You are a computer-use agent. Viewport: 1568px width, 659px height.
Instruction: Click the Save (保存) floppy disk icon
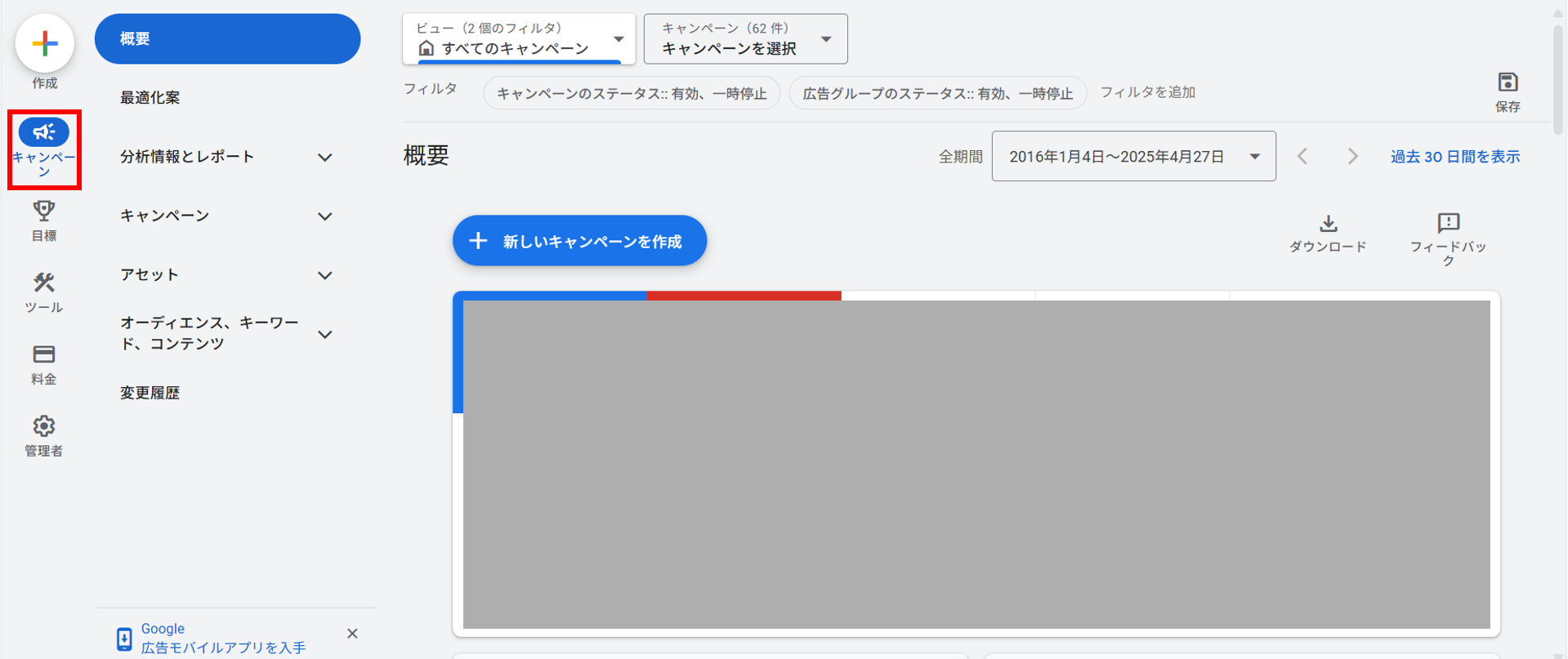(x=1508, y=82)
